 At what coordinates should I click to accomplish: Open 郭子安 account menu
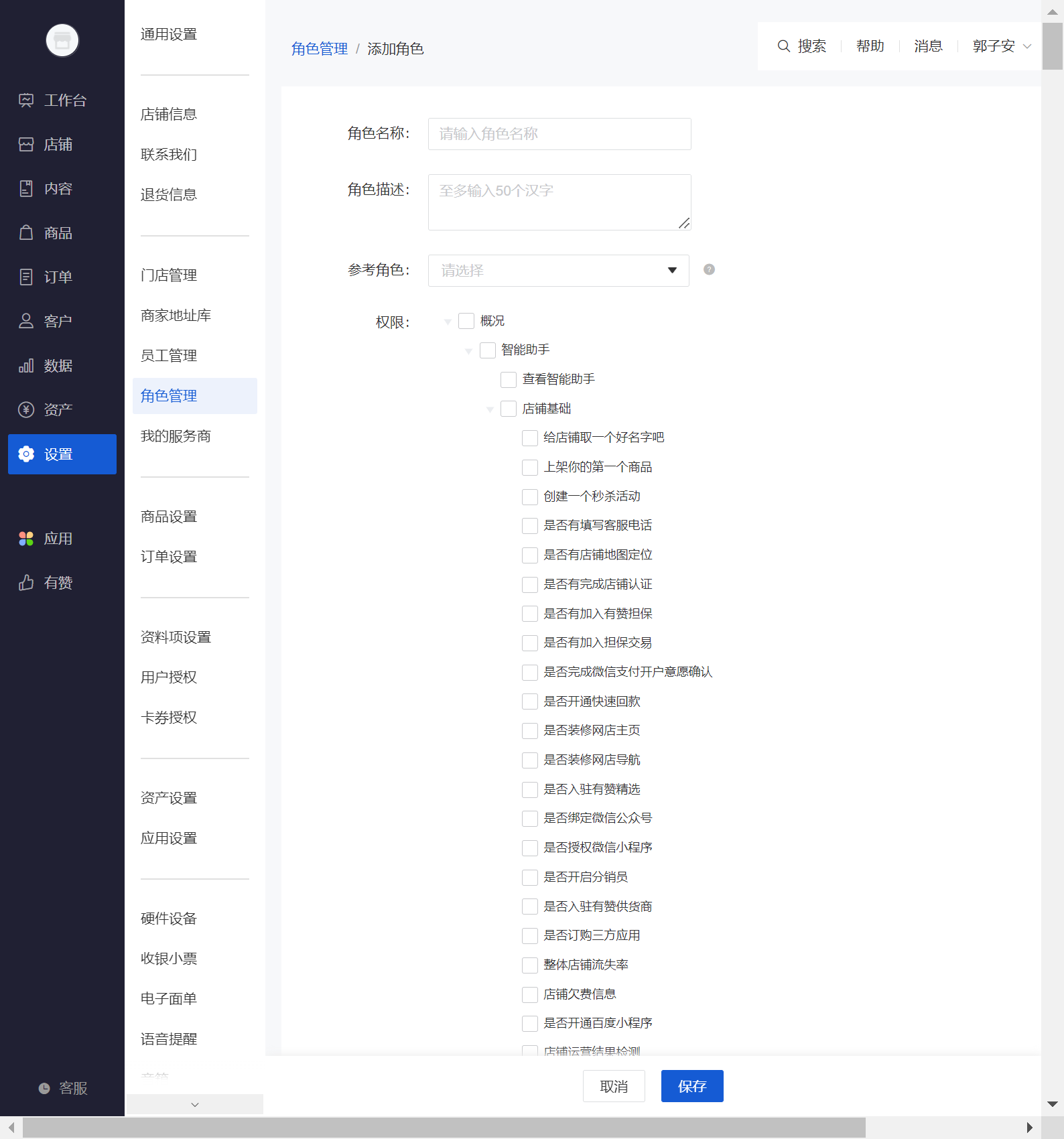pos(1002,46)
